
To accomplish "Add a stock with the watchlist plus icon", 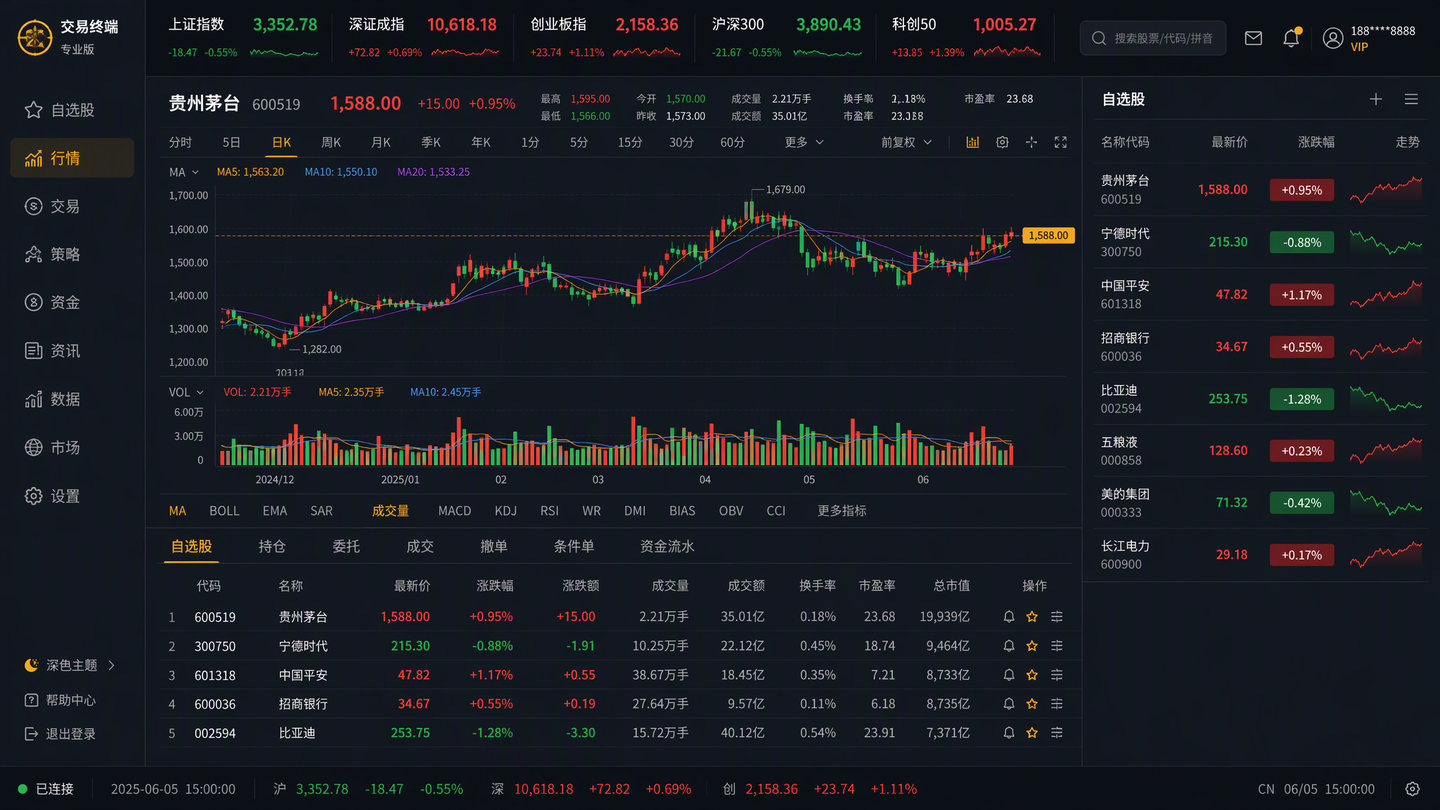I will pos(1376,99).
